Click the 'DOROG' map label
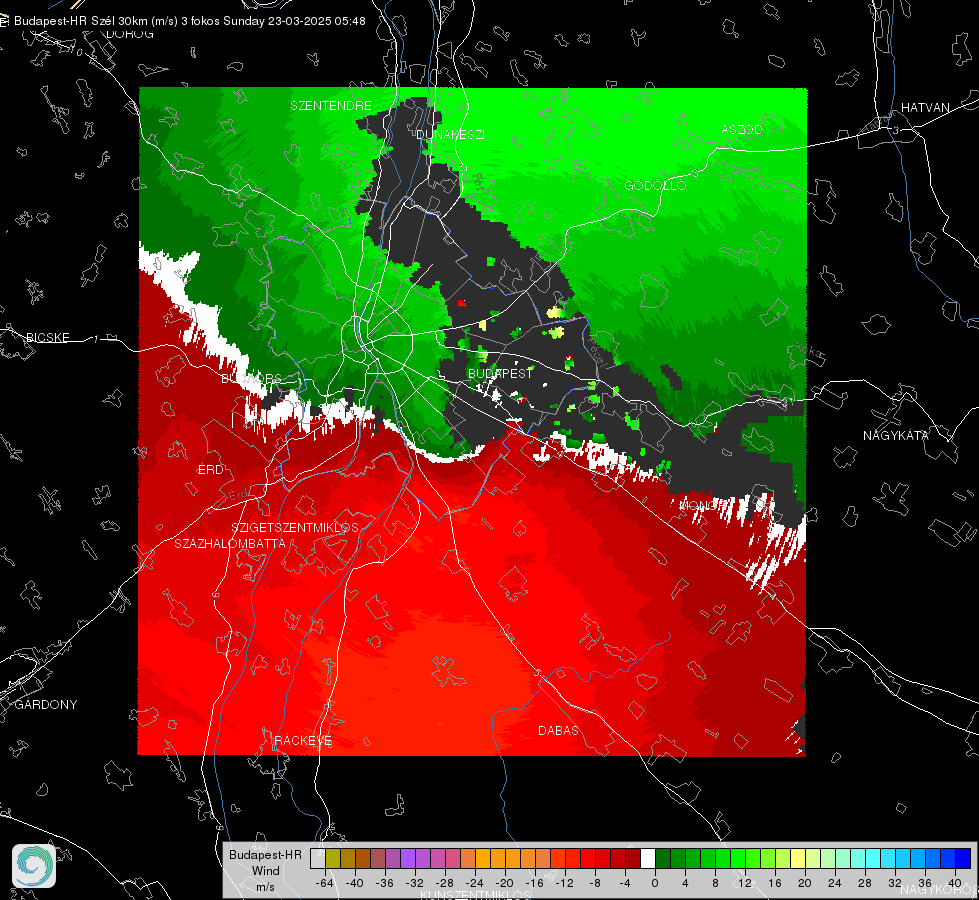 pos(130,34)
